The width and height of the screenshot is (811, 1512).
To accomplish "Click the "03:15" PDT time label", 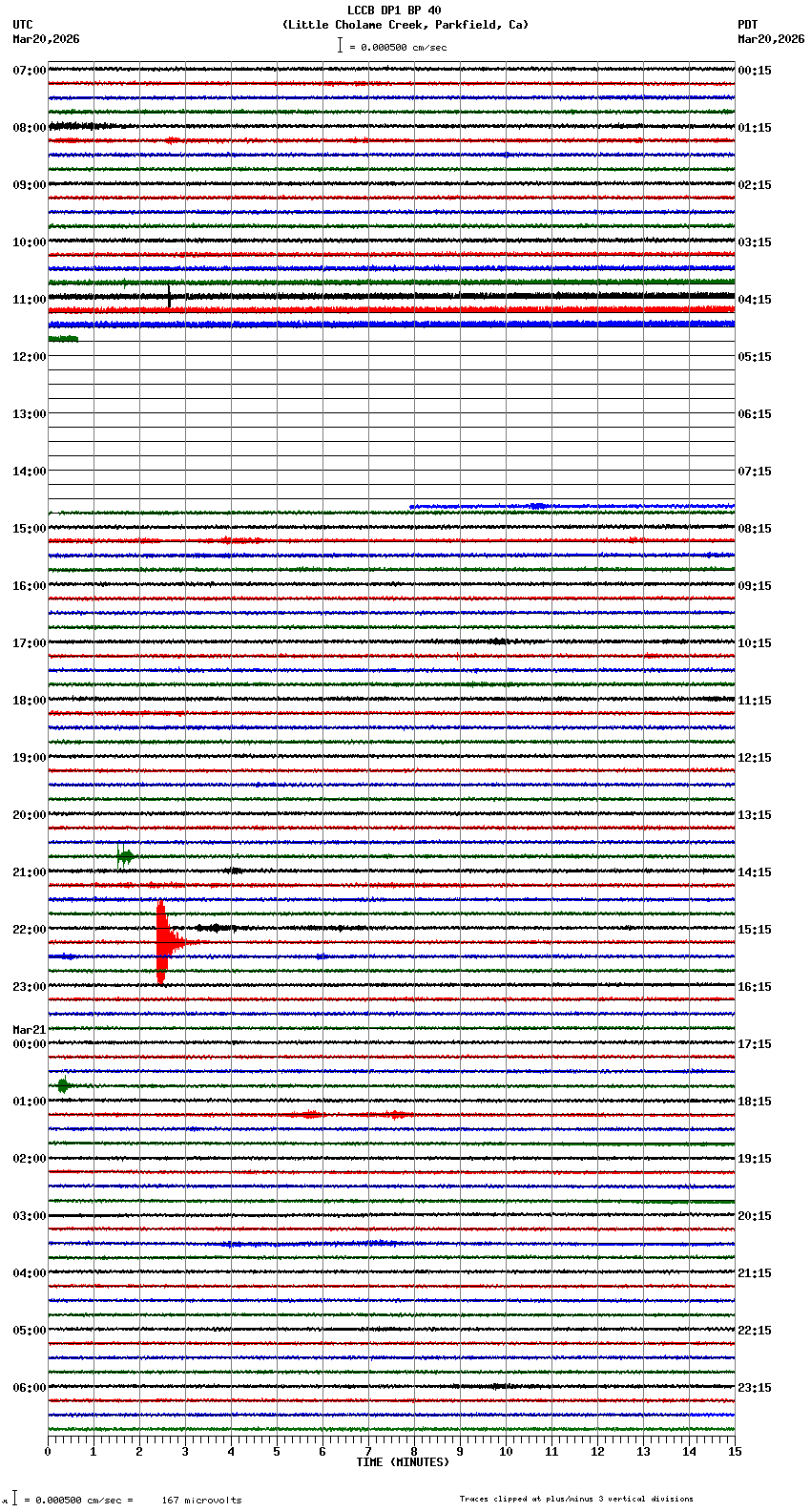I will 755,242.
